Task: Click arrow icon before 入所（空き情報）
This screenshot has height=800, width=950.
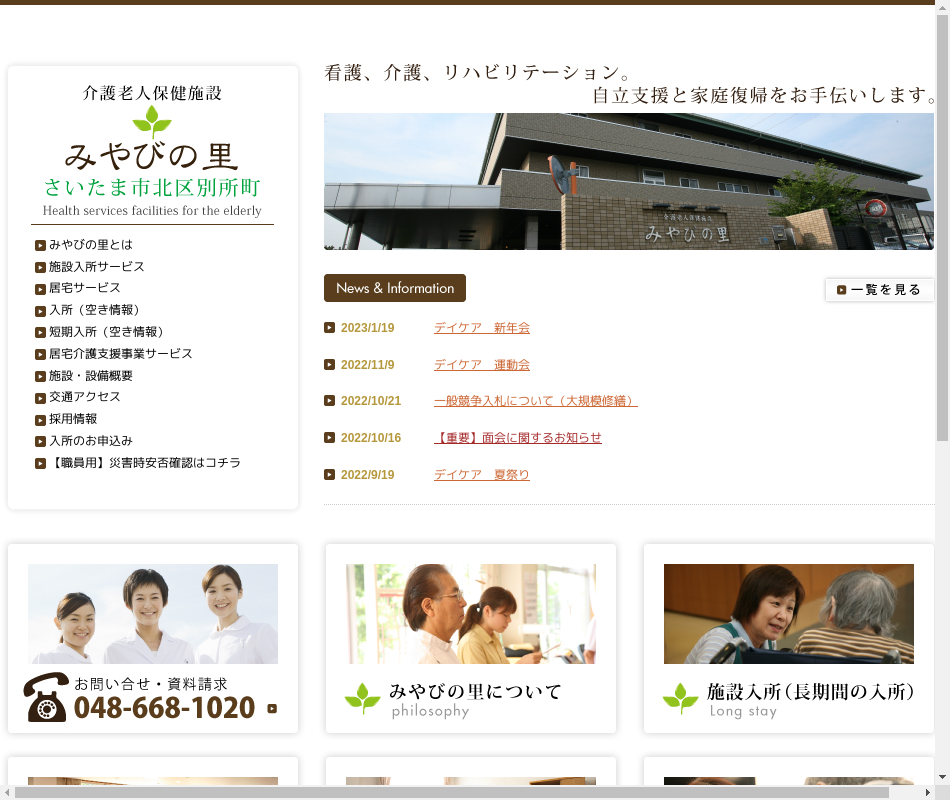Action: point(41,311)
